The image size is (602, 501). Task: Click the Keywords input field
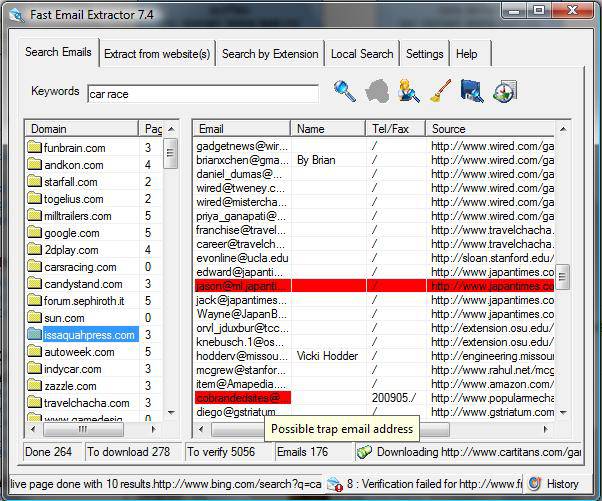(203, 94)
